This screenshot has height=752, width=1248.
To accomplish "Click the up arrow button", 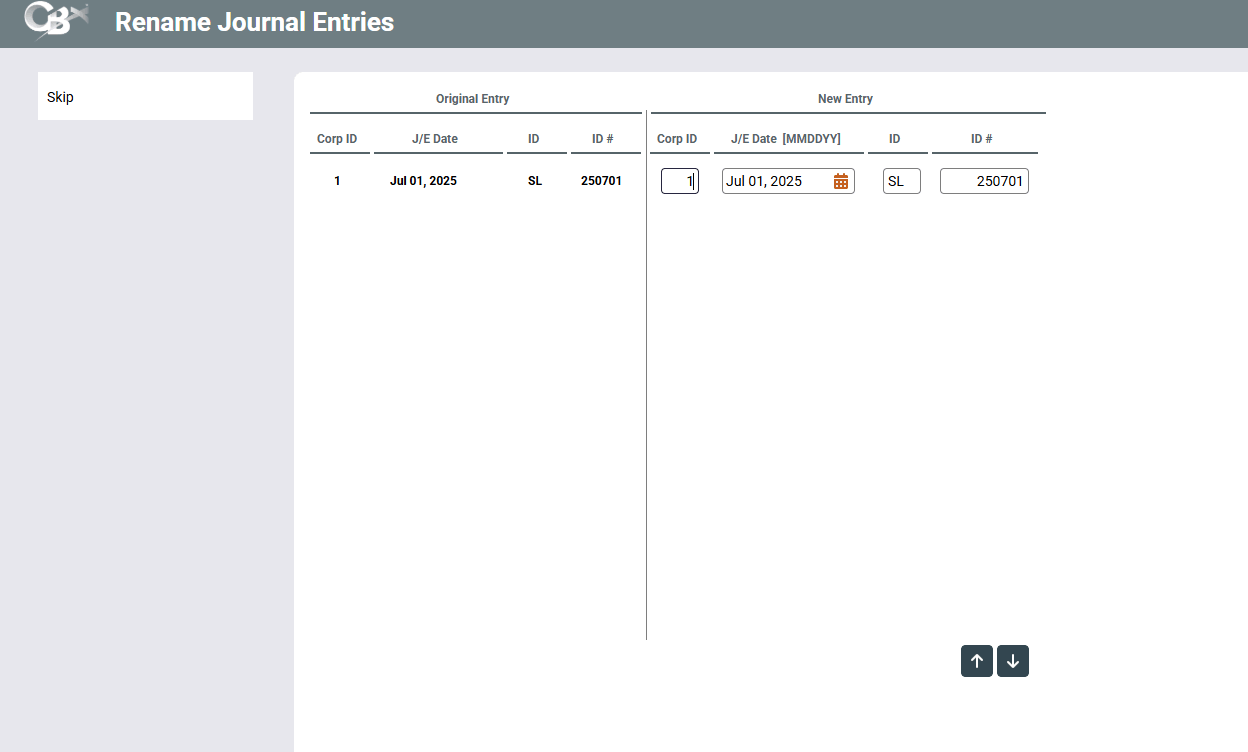I will coord(977,661).
